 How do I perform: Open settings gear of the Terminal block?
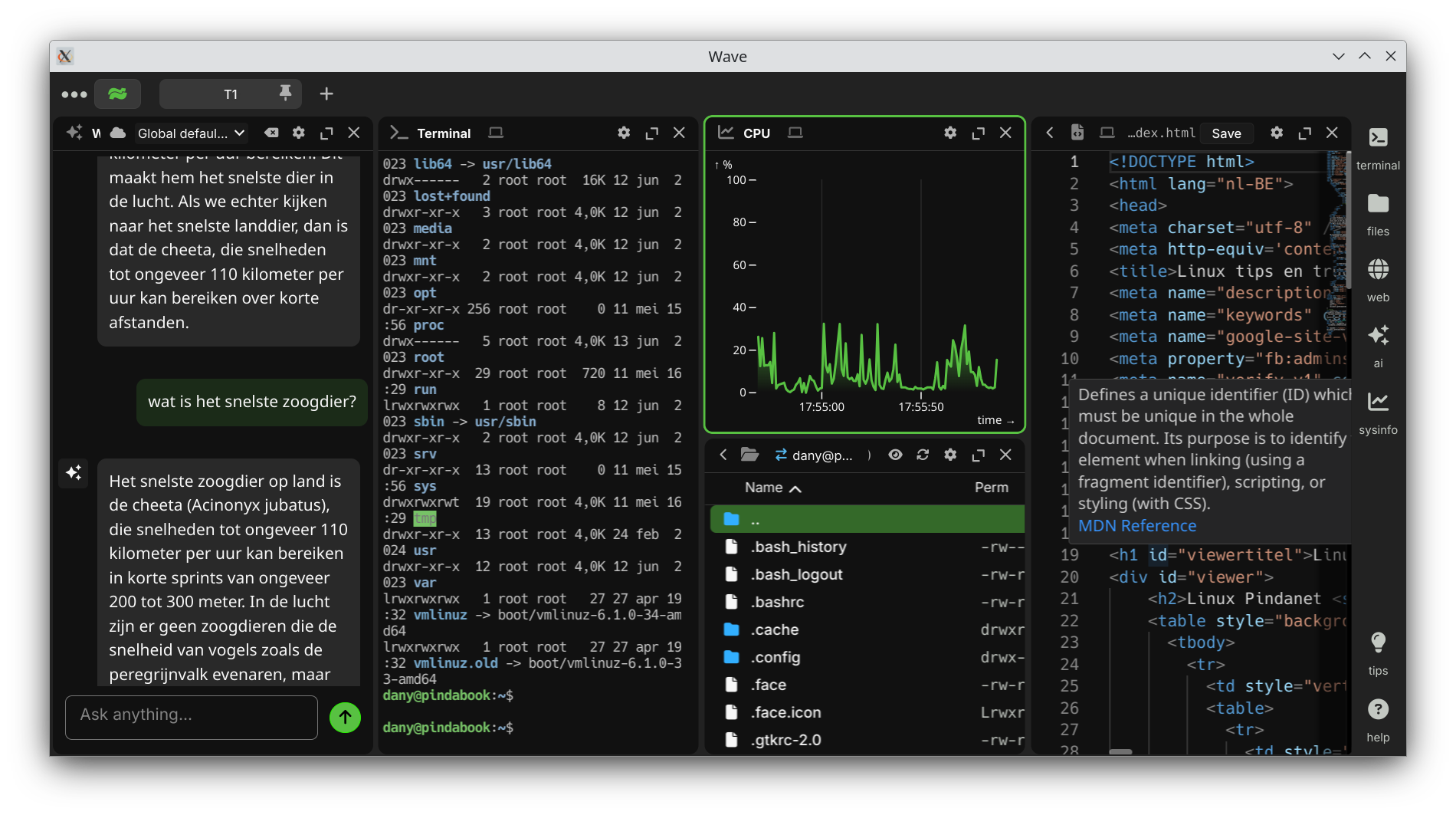point(624,133)
